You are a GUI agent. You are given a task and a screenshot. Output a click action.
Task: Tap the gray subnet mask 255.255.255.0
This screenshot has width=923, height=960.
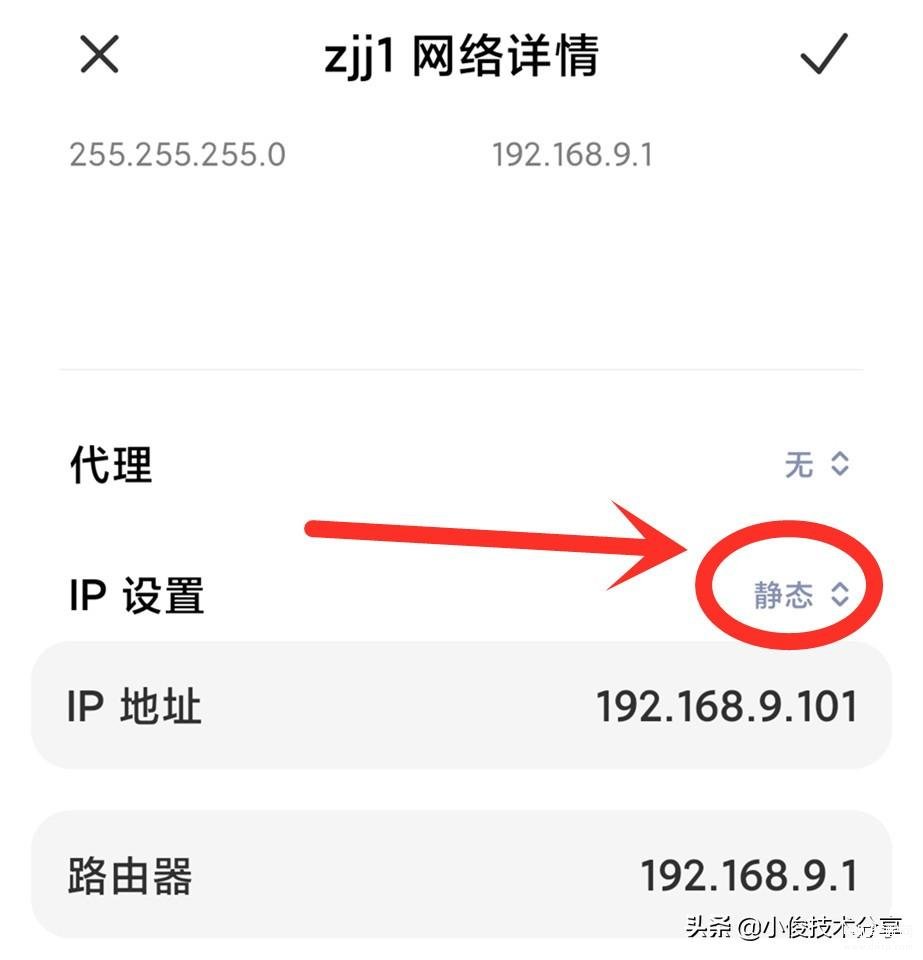pyautogui.click(x=178, y=154)
